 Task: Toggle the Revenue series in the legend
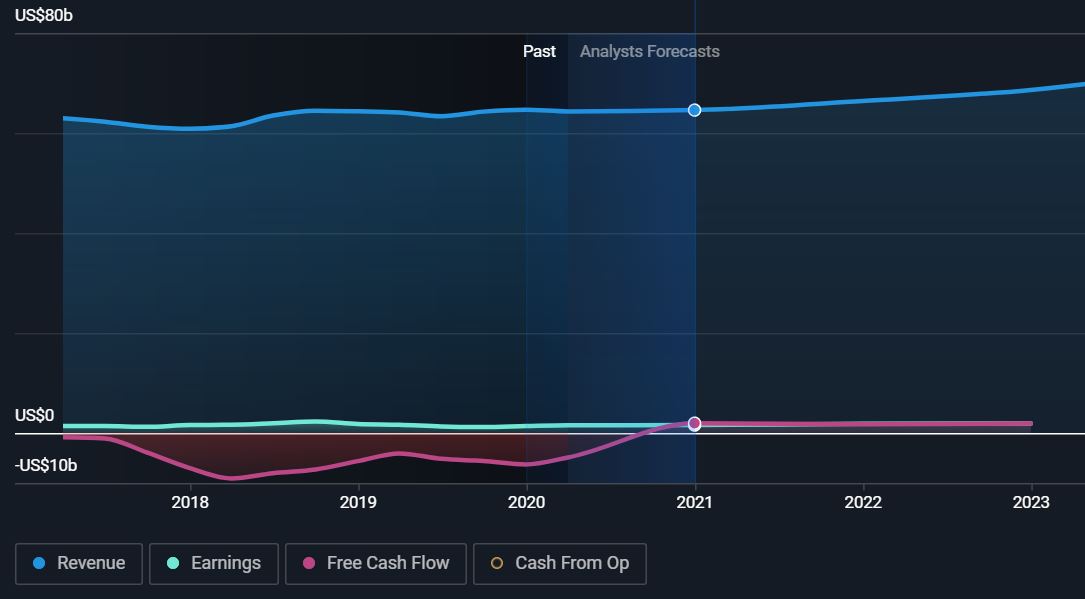pos(79,563)
